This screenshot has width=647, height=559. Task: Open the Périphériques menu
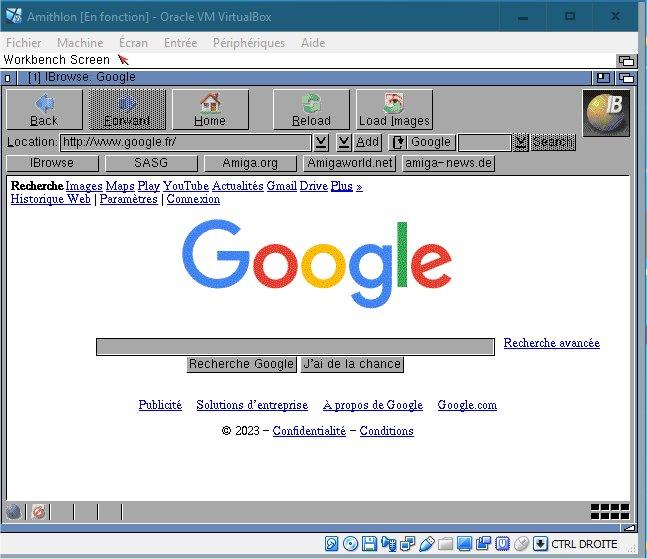click(x=249, y=43)
